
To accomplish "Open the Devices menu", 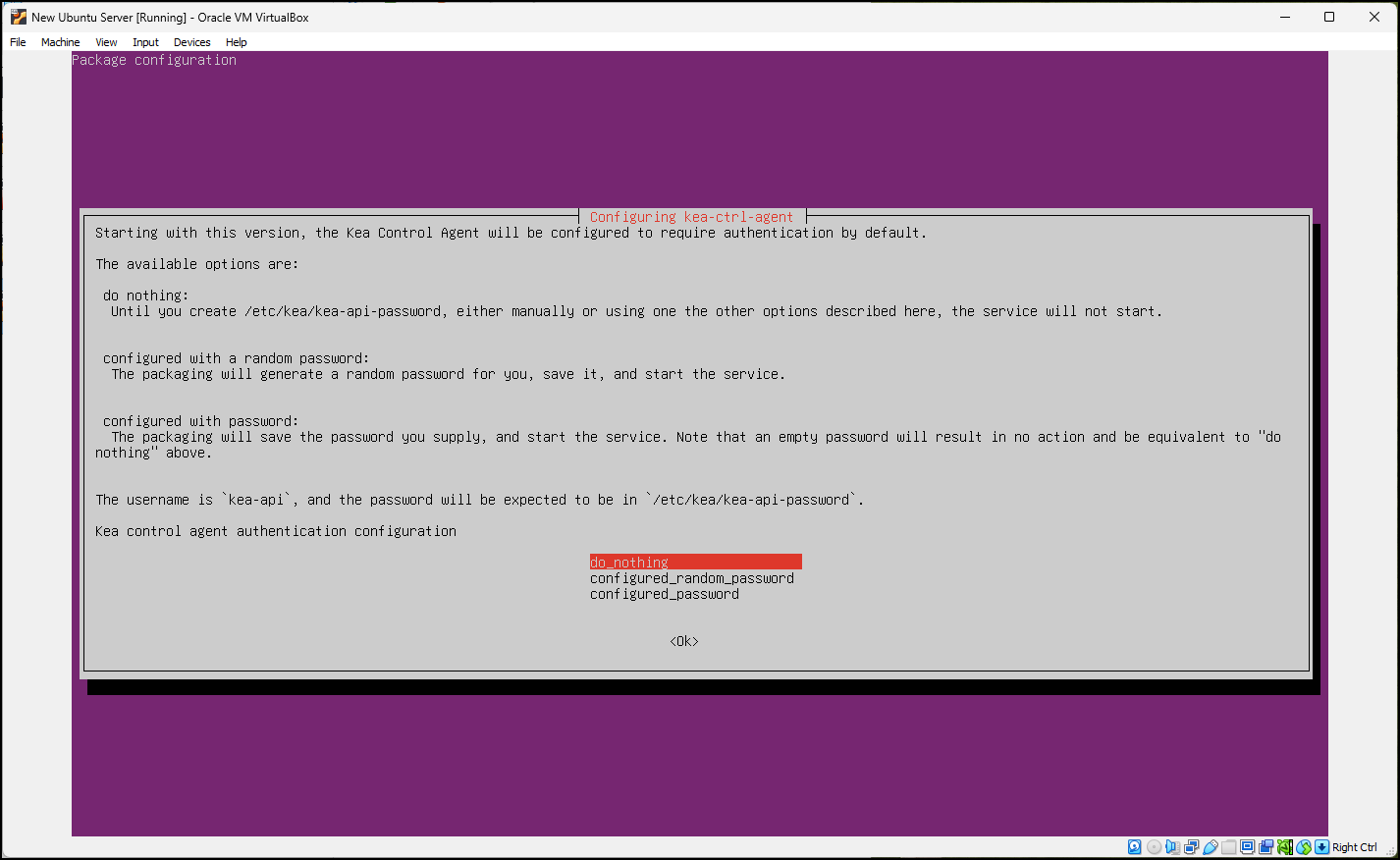I will pos(191,42).
